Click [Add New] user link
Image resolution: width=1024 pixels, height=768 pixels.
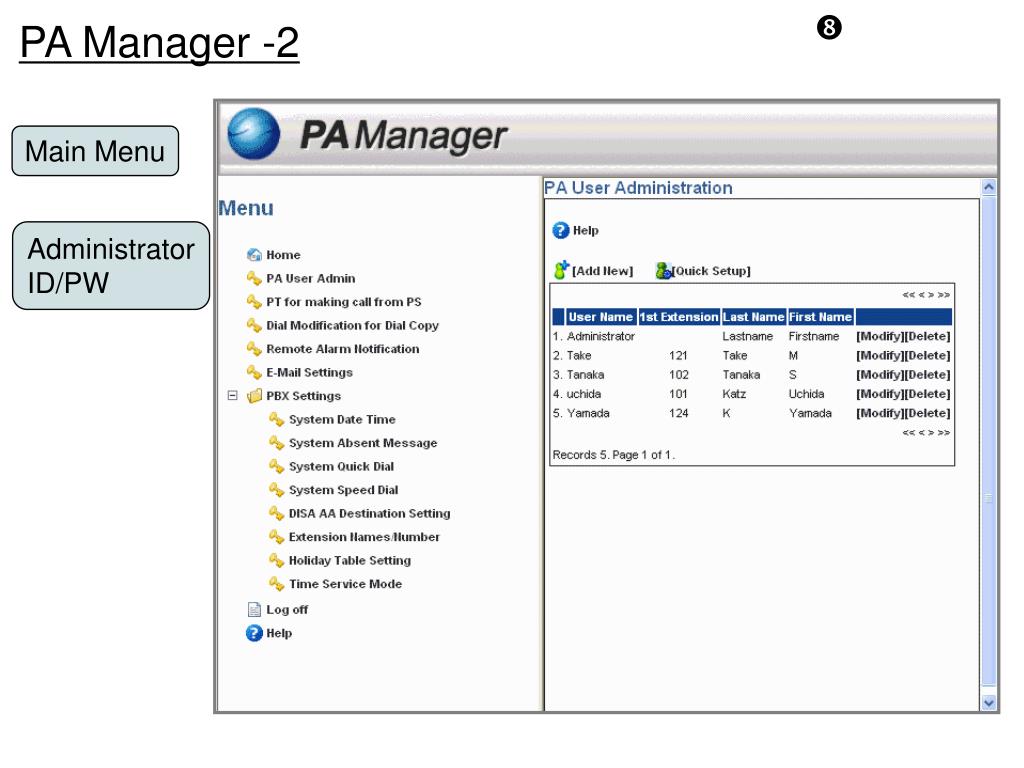603,271
